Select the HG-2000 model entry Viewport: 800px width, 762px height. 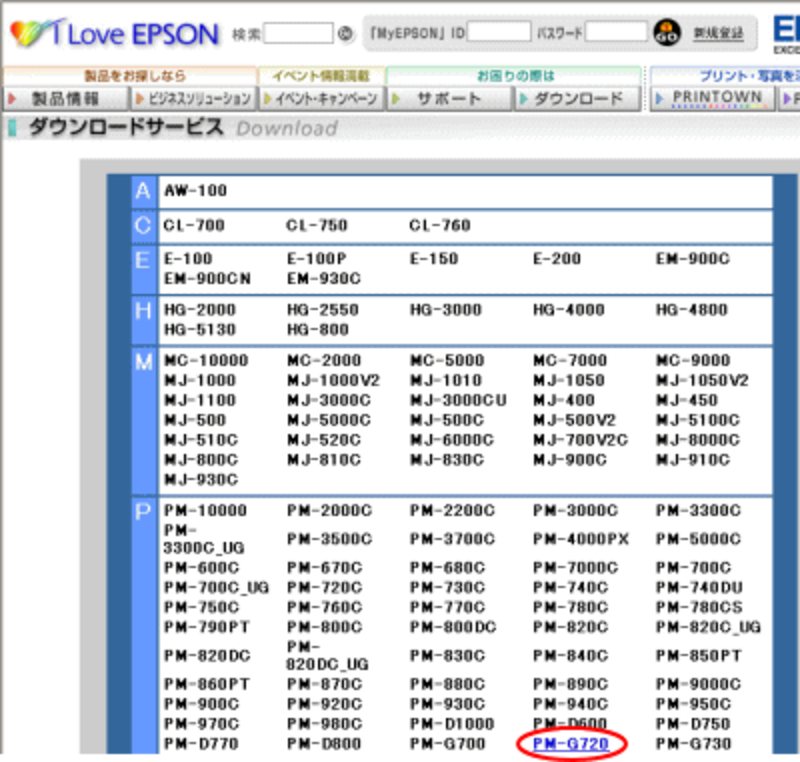[x=200, y=310]
